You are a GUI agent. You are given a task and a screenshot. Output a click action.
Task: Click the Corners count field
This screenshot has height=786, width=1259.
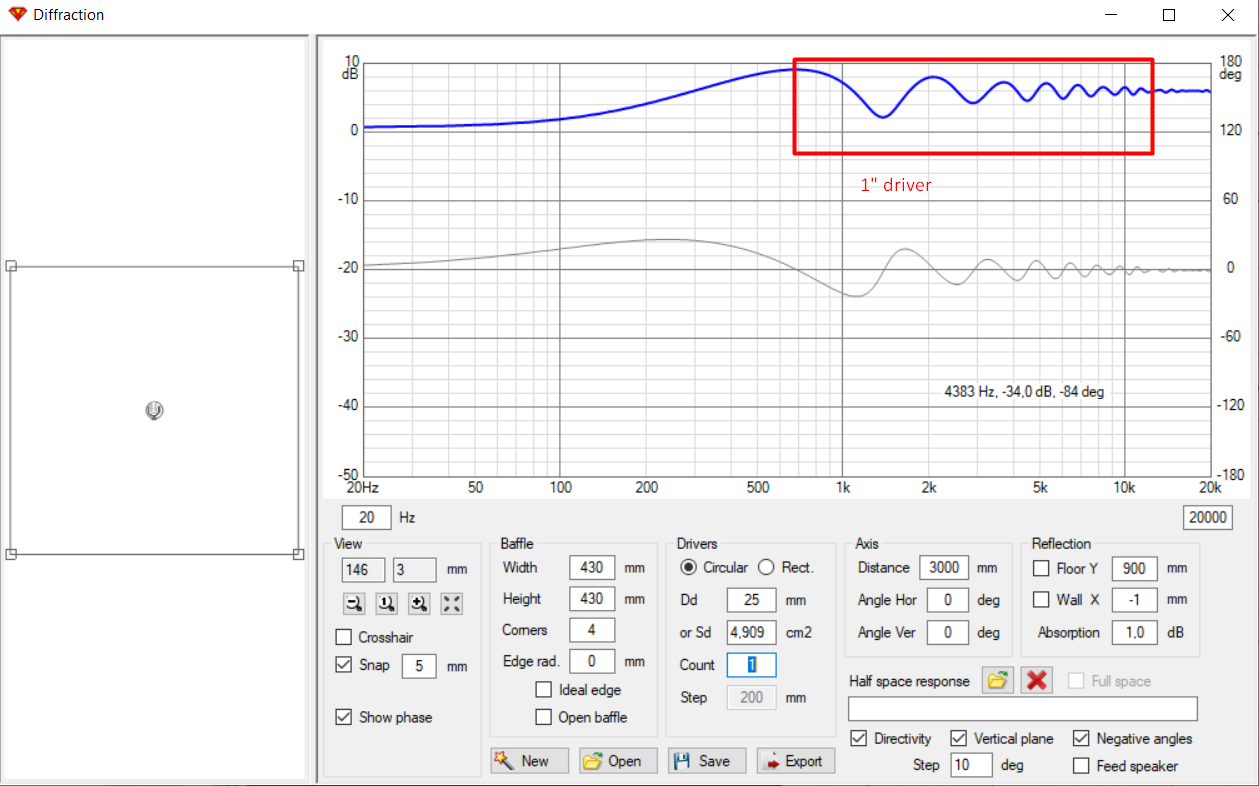(592, 630)
